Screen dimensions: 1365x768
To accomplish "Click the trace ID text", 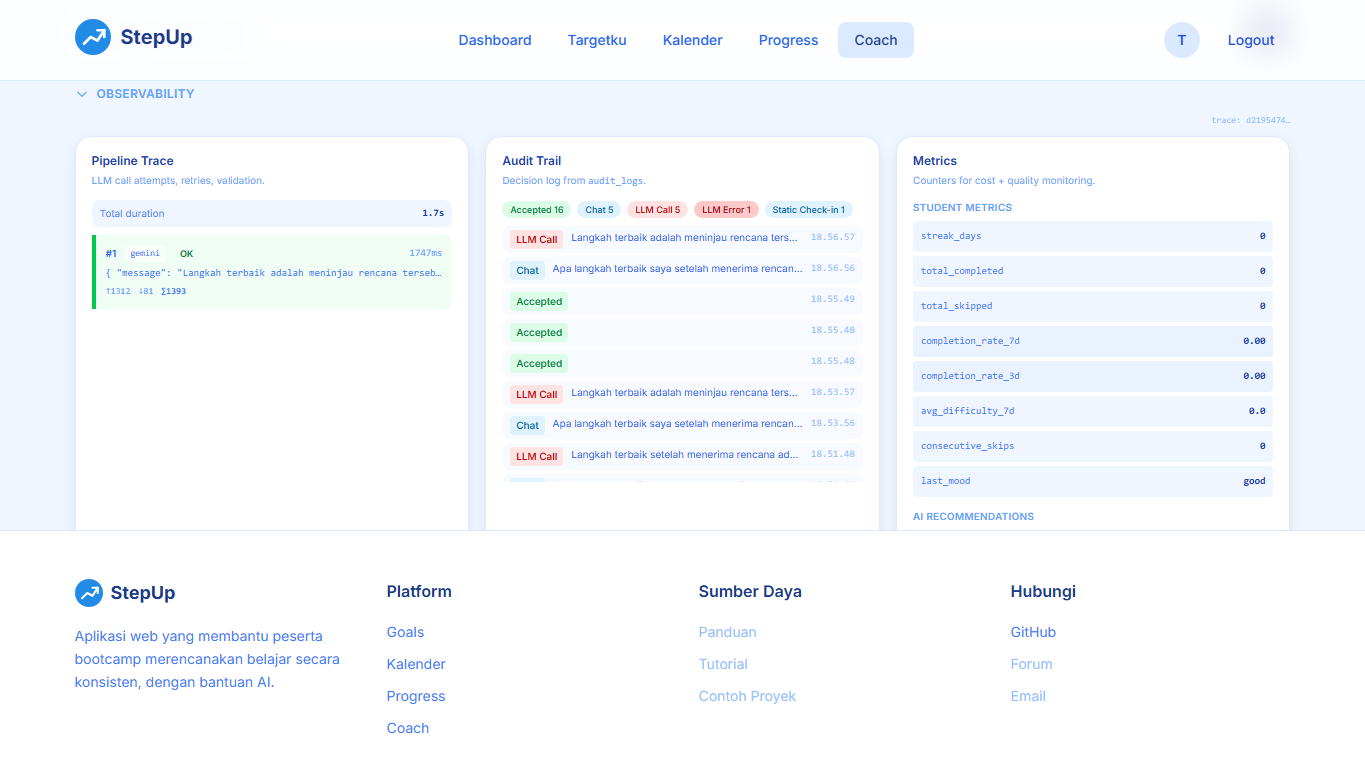I will [x=1251, y=120].
